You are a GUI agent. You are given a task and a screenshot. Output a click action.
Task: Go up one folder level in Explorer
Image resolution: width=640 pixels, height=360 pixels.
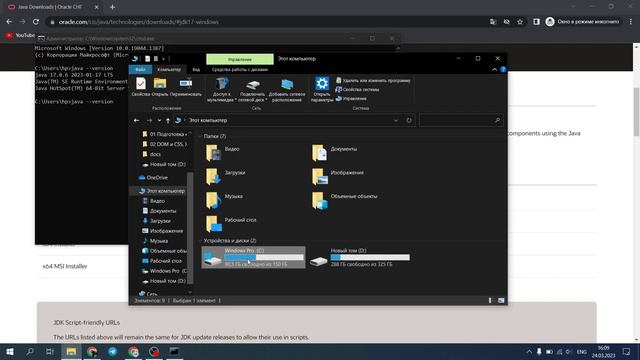[168, 120]
